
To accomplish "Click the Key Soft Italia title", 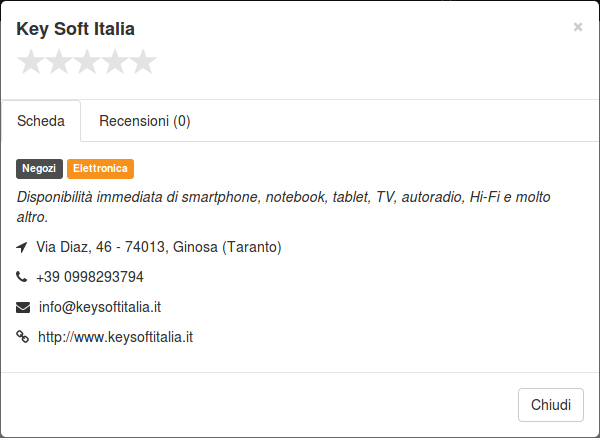I will point(75,29).
